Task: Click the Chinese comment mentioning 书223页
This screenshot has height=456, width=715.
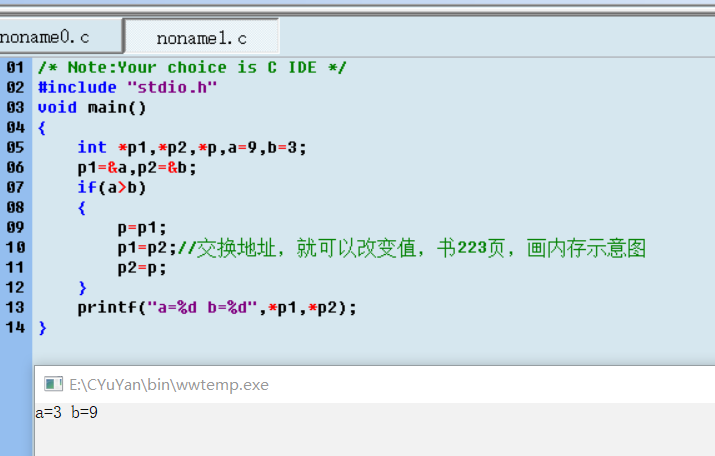Action: point(412,248)
